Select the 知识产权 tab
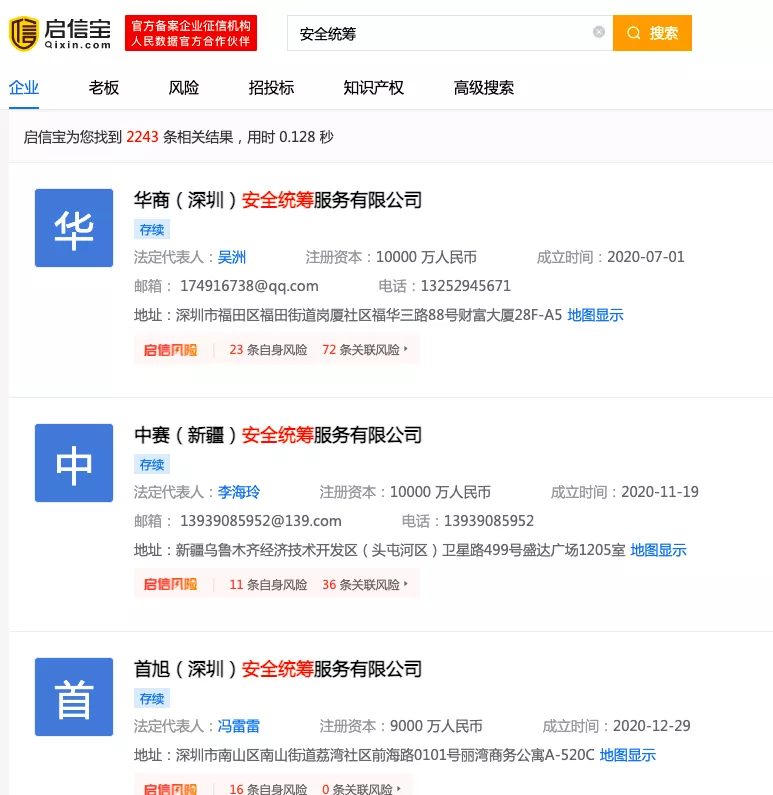 (x=374, y=88)
